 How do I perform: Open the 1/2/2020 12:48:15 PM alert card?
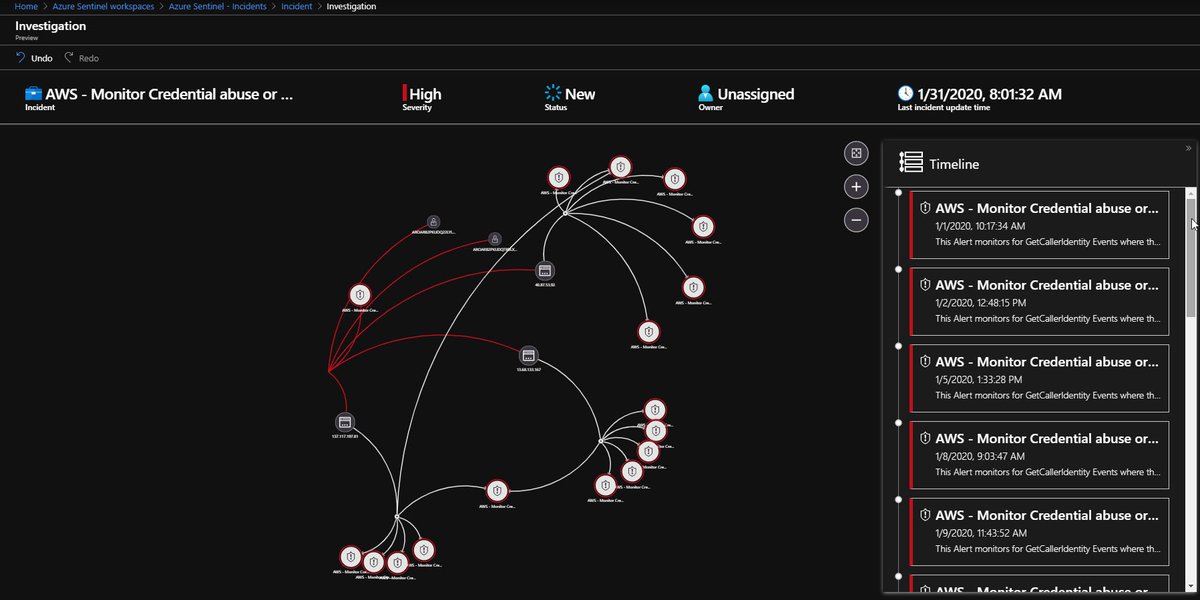pos(1039,302)
